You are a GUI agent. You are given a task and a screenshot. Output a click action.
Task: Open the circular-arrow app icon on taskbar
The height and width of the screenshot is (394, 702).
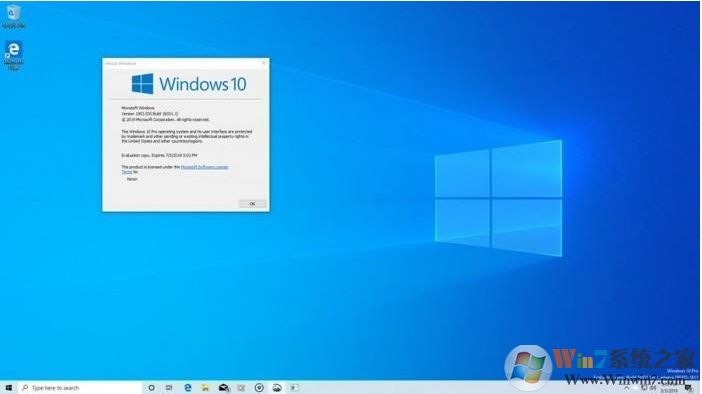(x=259, y=388)
